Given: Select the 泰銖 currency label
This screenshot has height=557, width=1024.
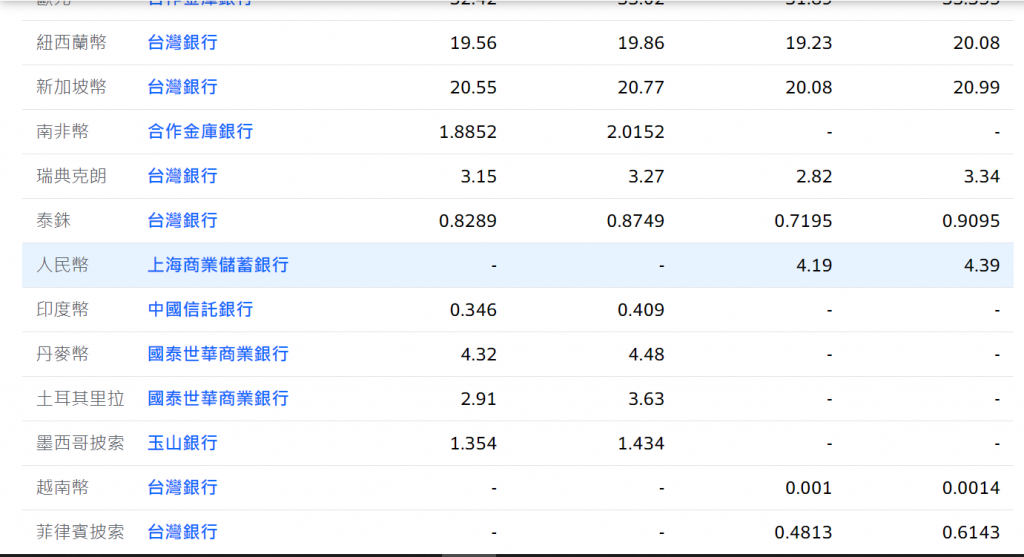Looking at the screenshot, I should pyautogui.click(x=54, y=220).
